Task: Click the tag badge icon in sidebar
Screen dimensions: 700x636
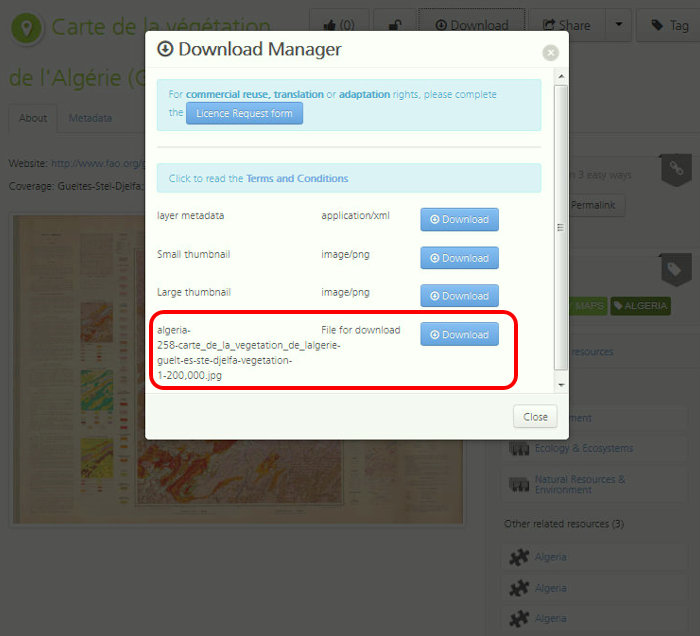Action: (x=676, y=269)
